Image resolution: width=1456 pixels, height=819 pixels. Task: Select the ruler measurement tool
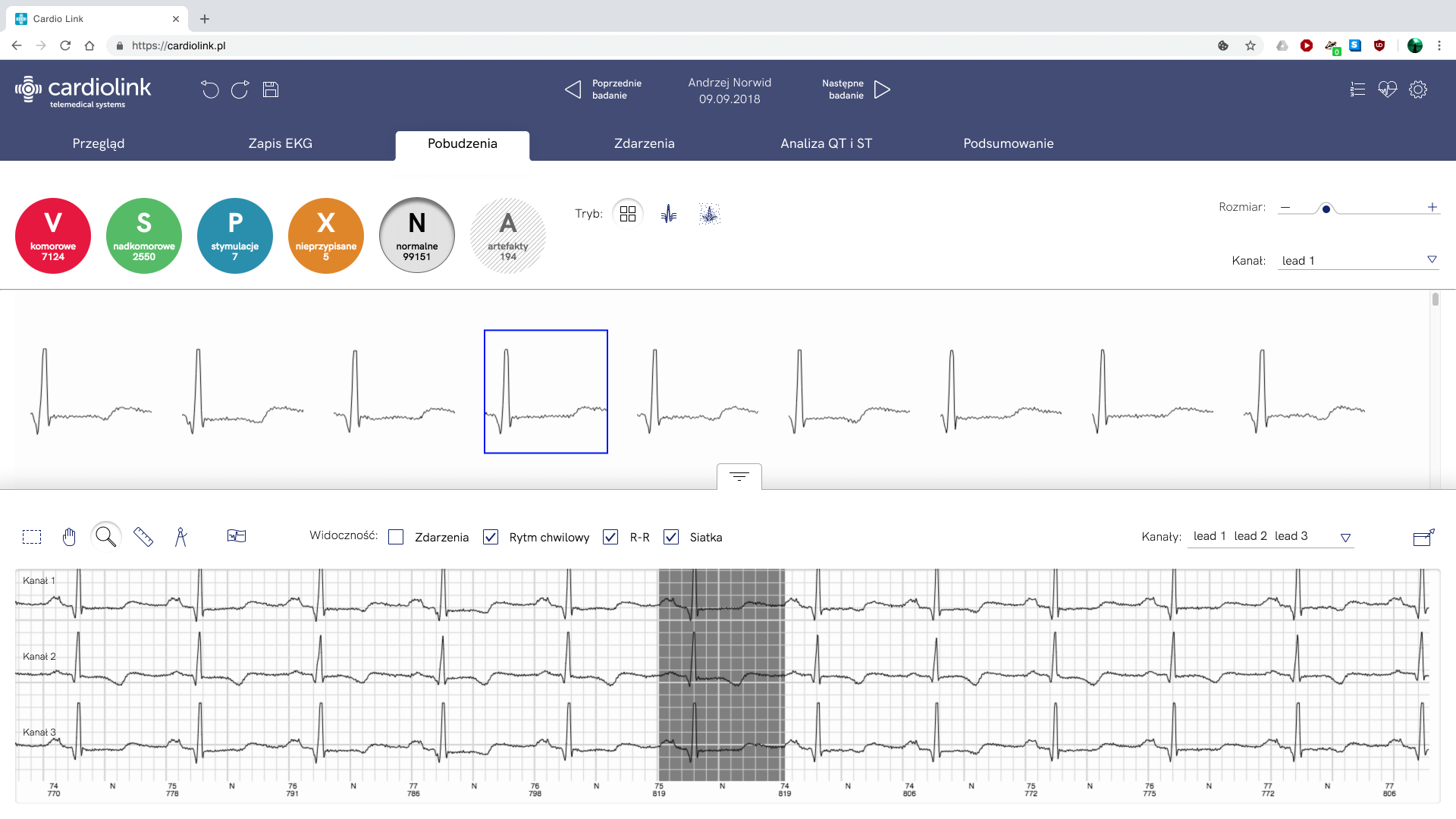coord(143,537)
